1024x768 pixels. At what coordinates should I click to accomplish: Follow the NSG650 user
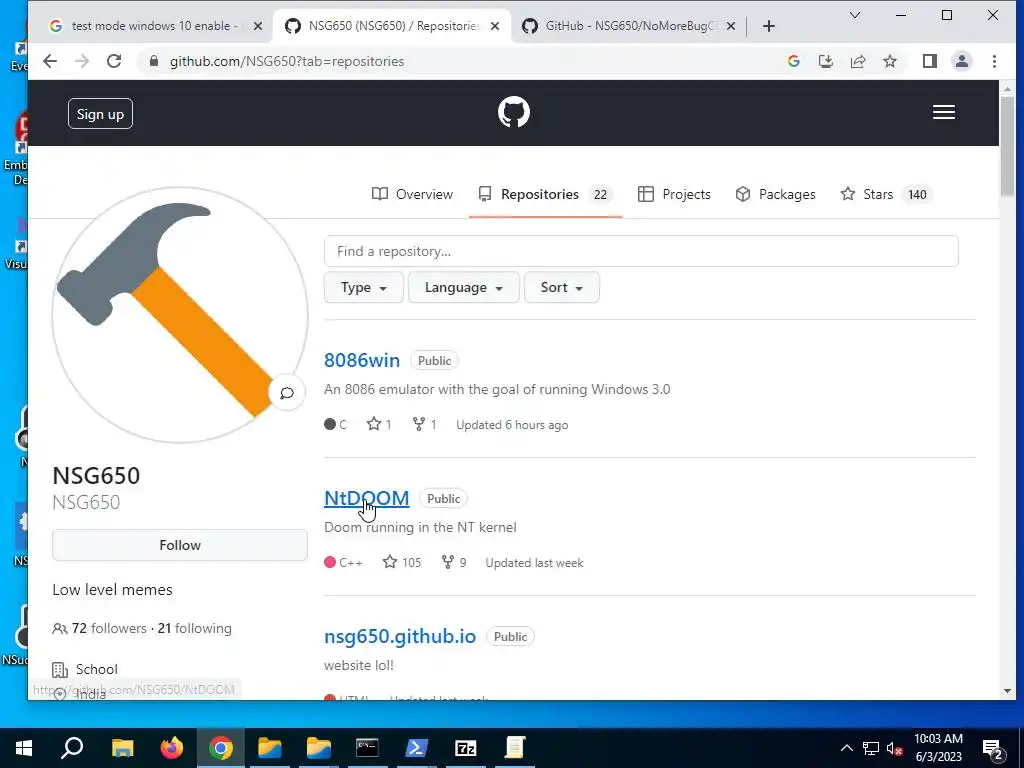[x=180, y=545]
